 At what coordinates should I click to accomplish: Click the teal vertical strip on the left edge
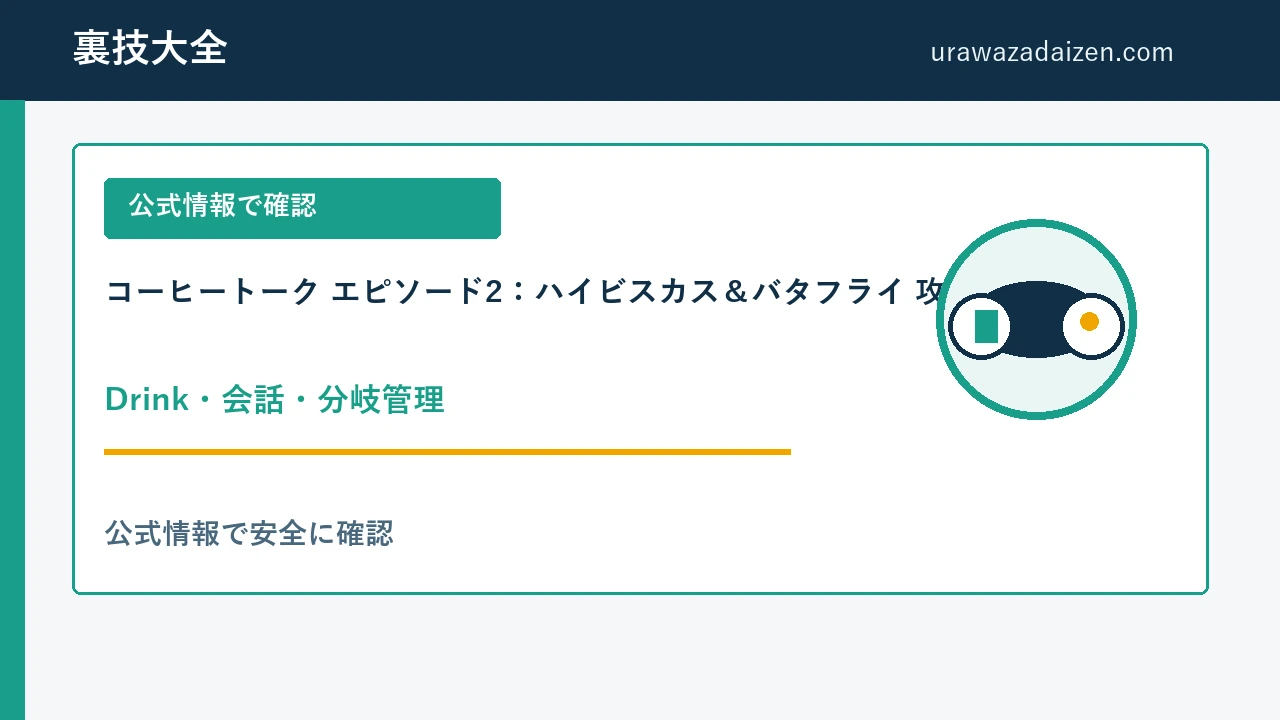[x=12, y=410]
